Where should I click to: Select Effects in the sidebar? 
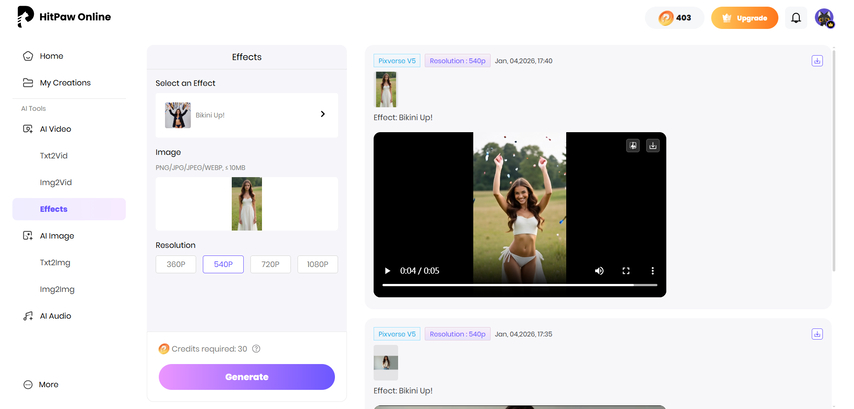(69, 209)
